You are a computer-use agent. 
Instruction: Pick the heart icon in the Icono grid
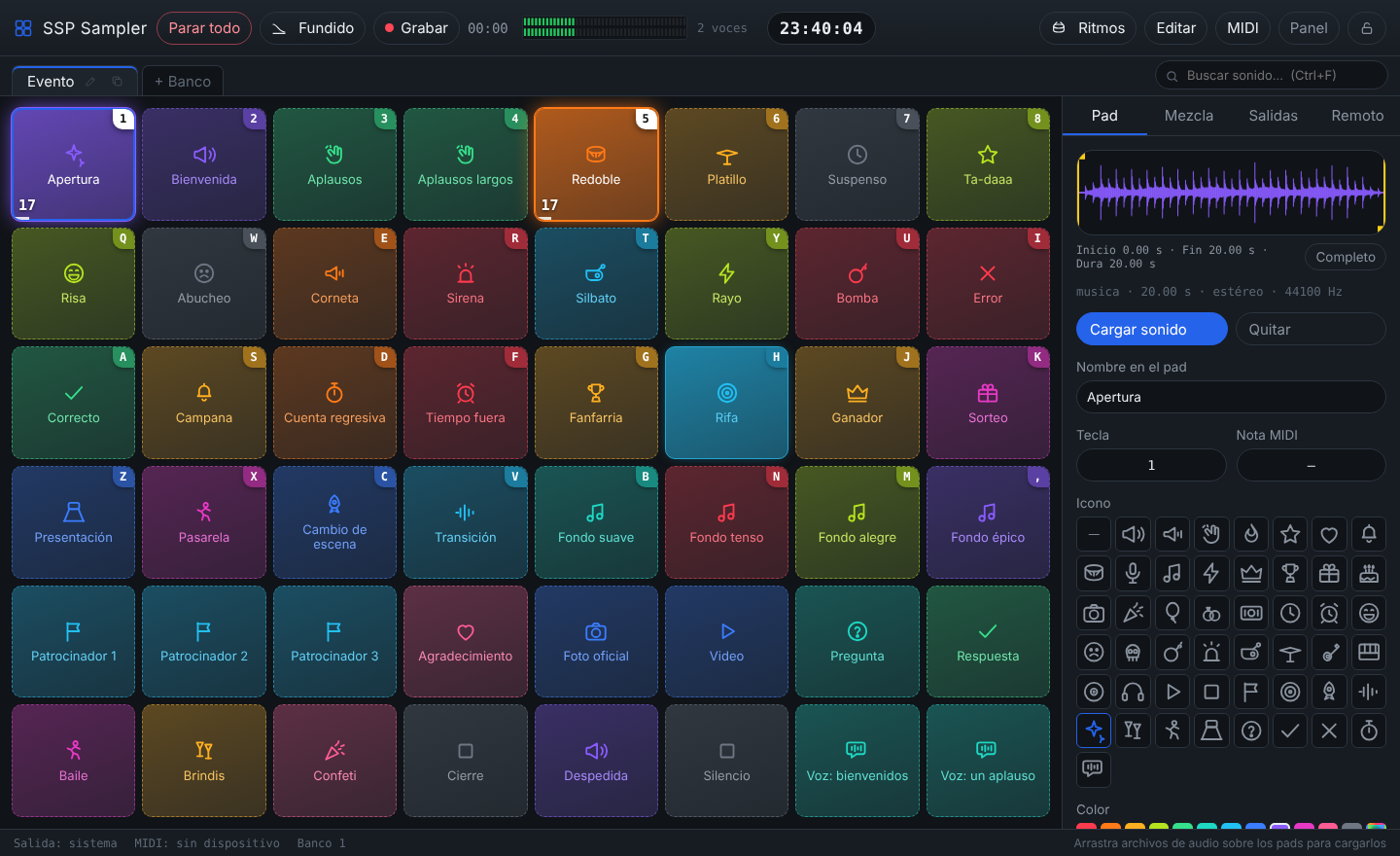tap(1329, 534)
